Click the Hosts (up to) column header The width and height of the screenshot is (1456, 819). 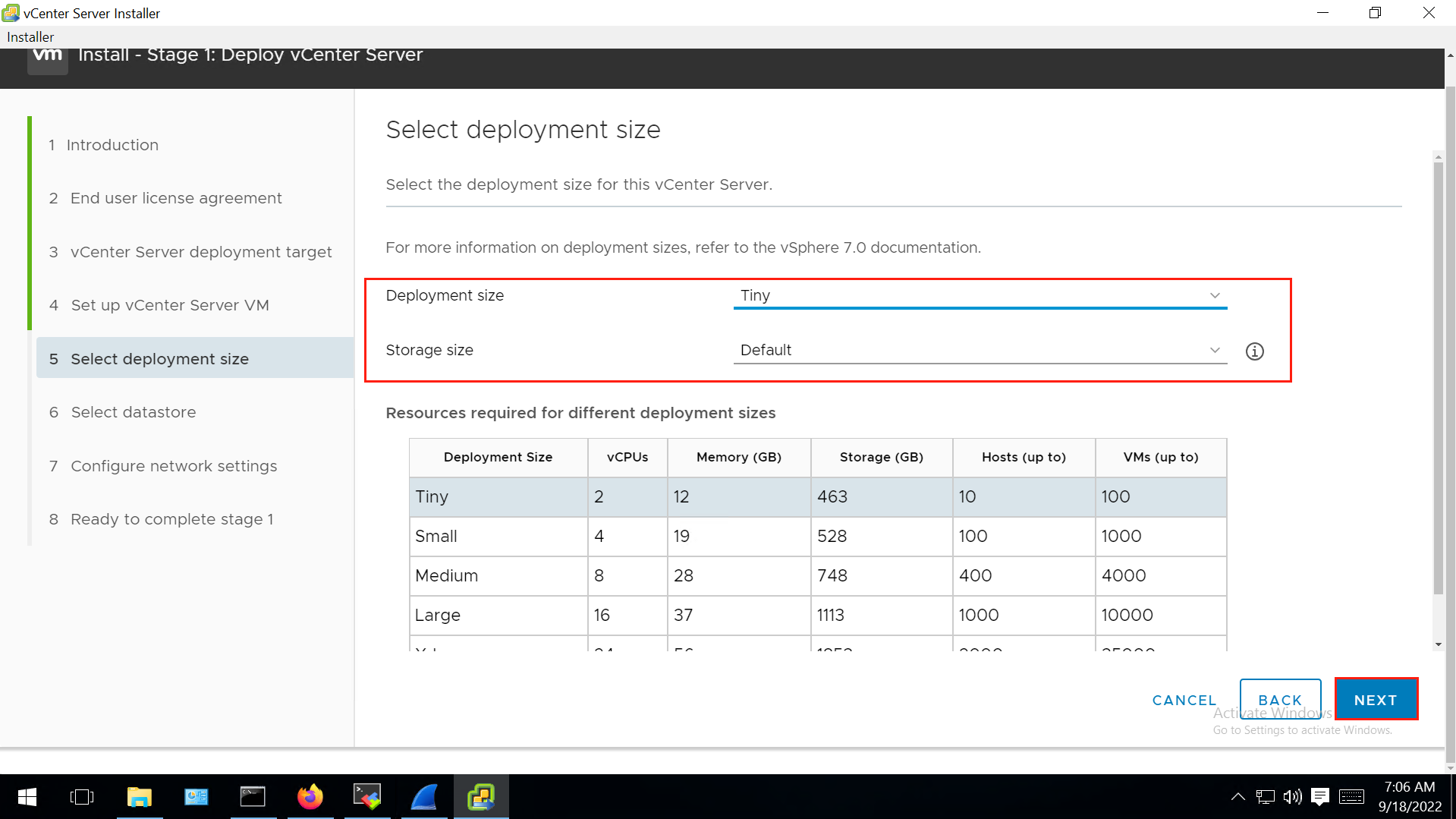point(1024,457)
